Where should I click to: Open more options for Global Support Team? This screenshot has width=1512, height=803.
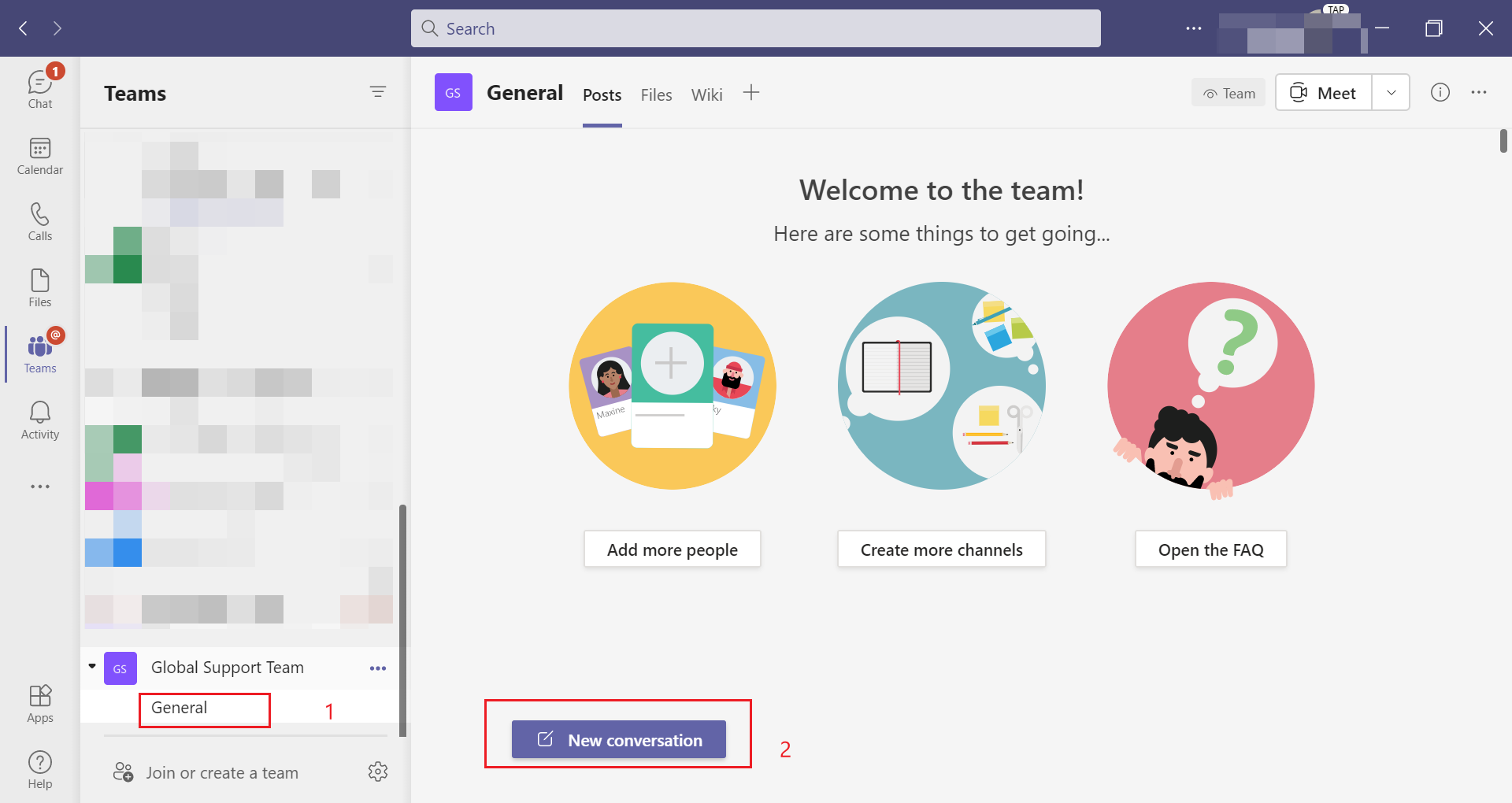point(378,668)
